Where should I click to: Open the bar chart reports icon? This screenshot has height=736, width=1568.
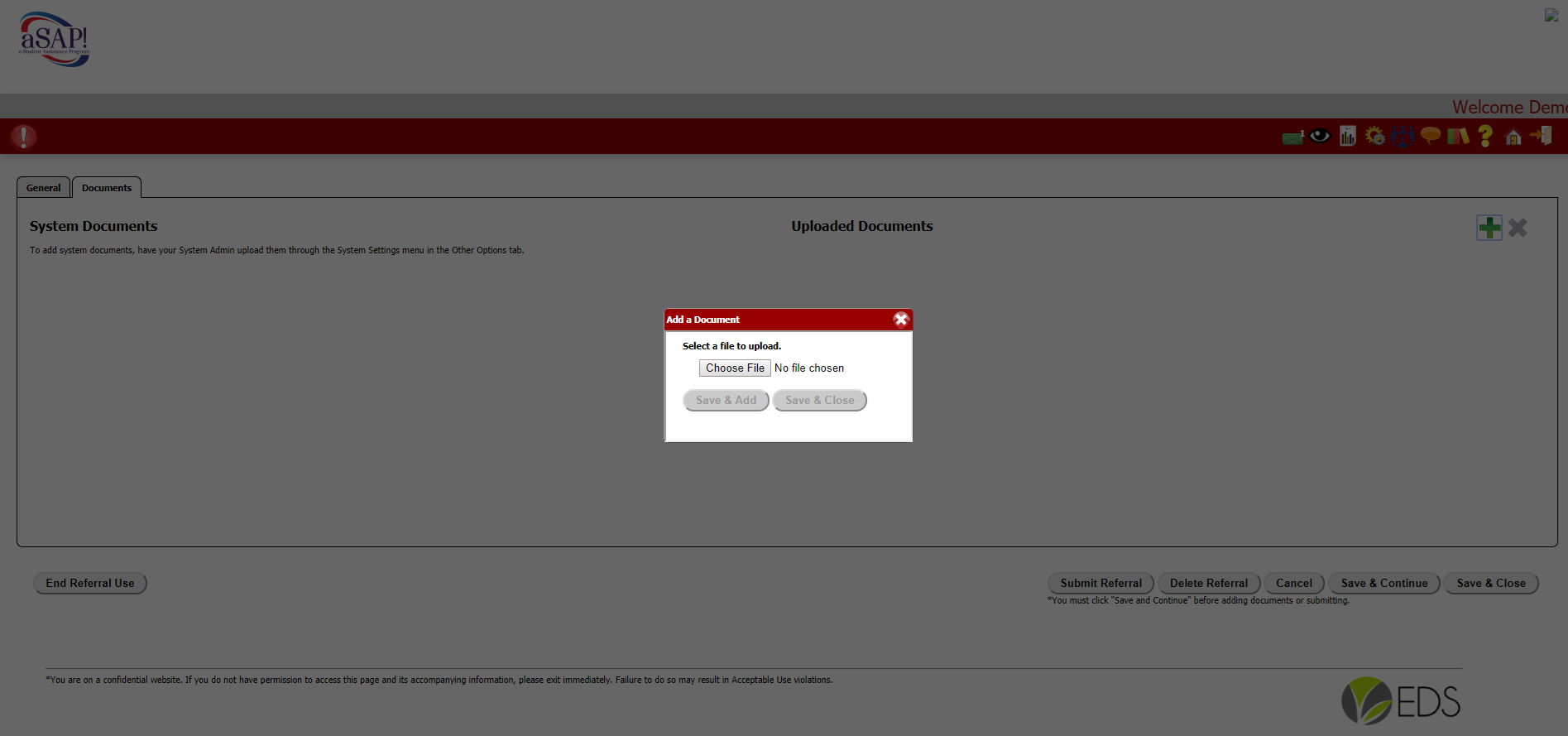point(1348,136)
